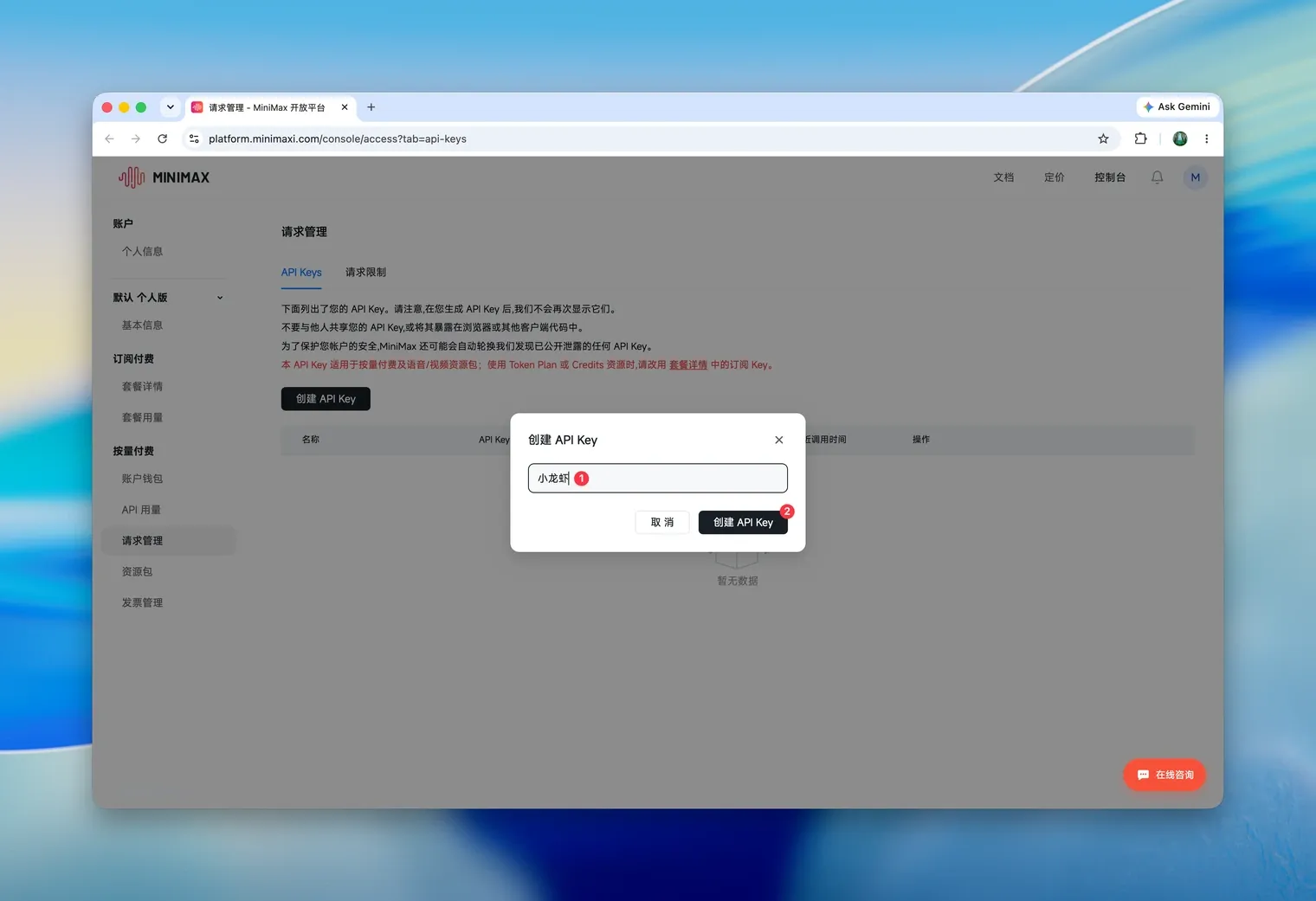The height and width of the screenshot is (901, 1316).
Task: Select 请求管理 in sidebar
Action: 167,541
